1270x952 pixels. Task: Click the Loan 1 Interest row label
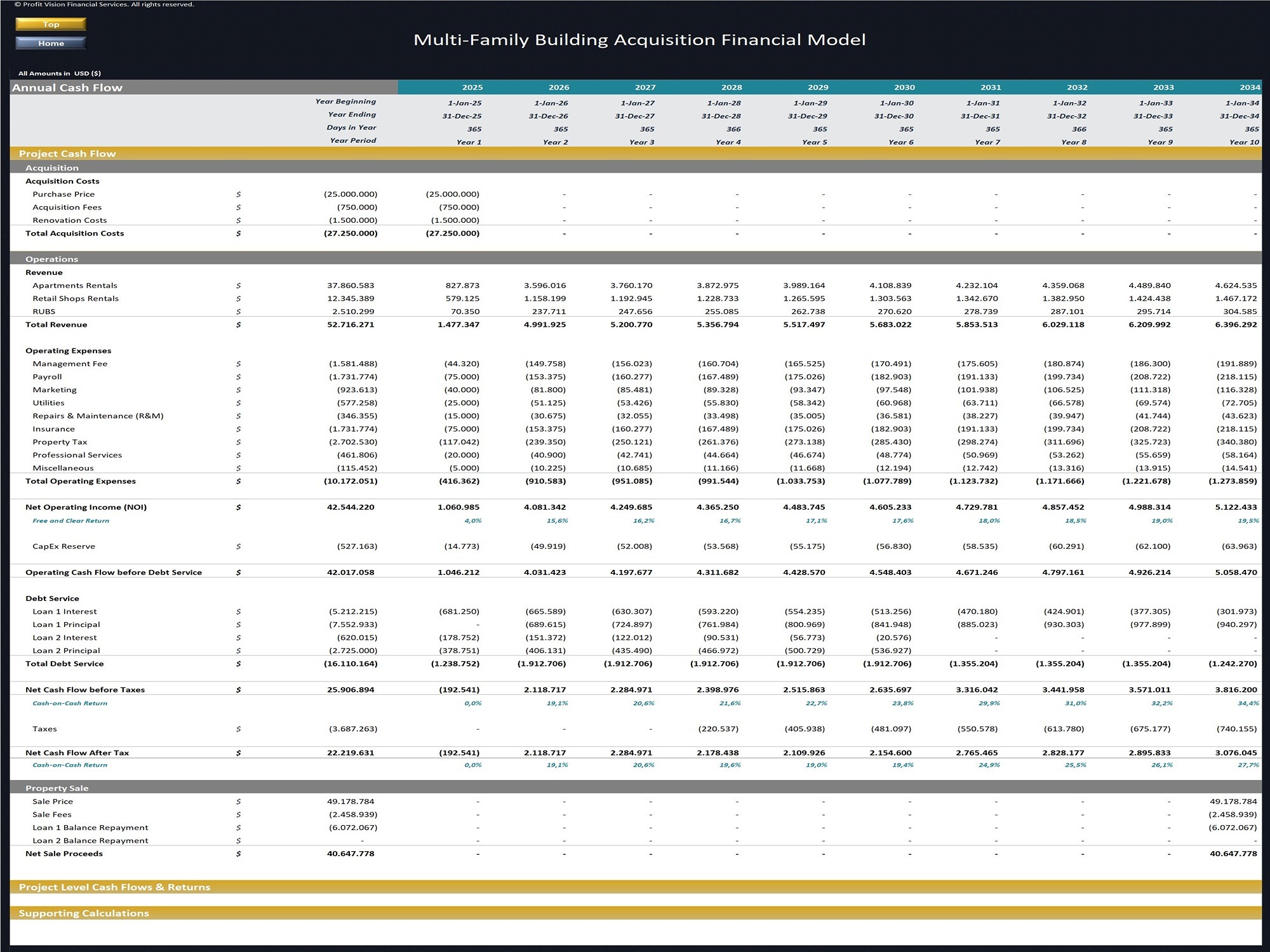(x=65, y=612)
